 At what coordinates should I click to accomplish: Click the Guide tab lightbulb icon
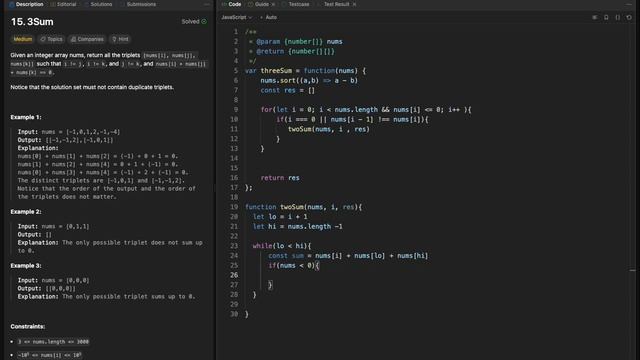(251, 4)
